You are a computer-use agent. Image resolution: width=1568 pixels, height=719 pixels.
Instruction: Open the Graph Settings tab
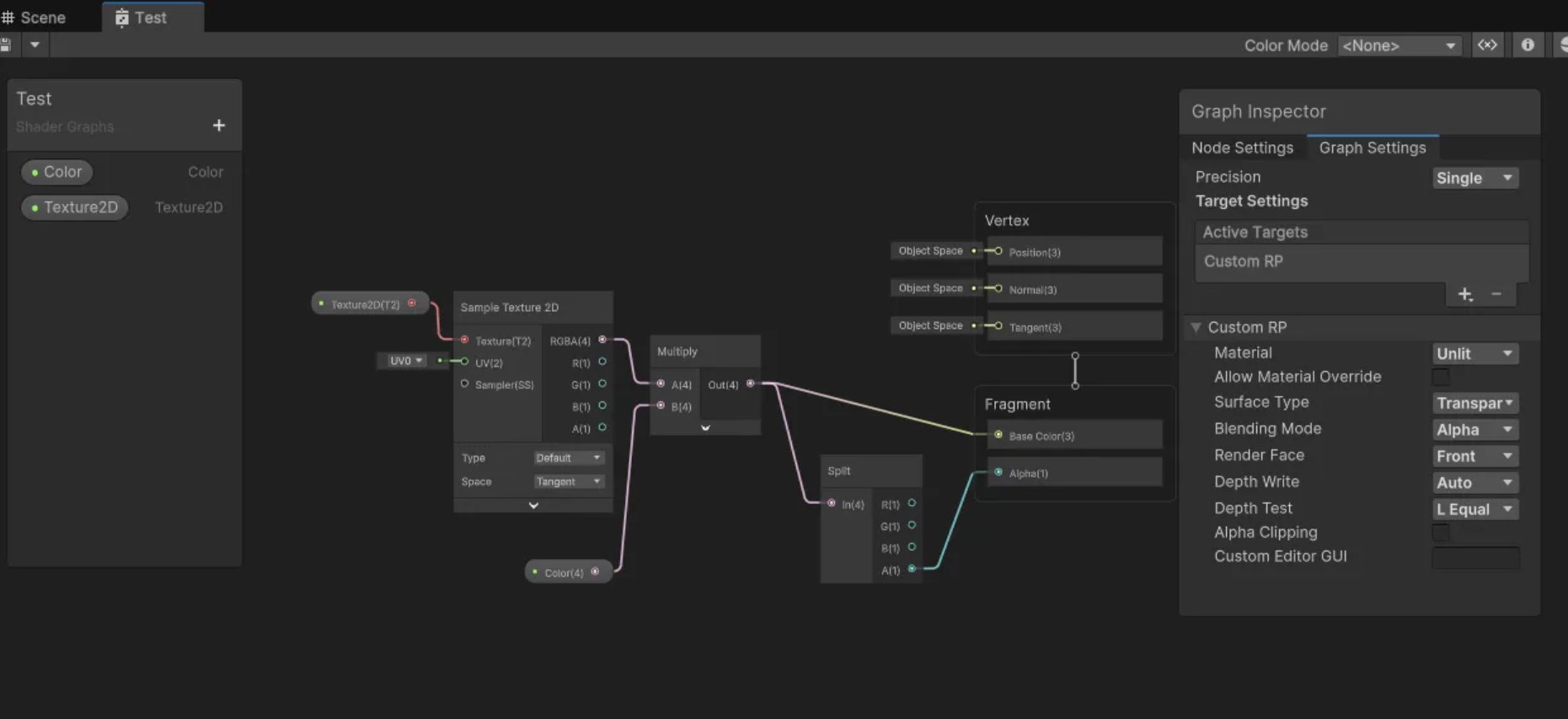pos(1373,148)
